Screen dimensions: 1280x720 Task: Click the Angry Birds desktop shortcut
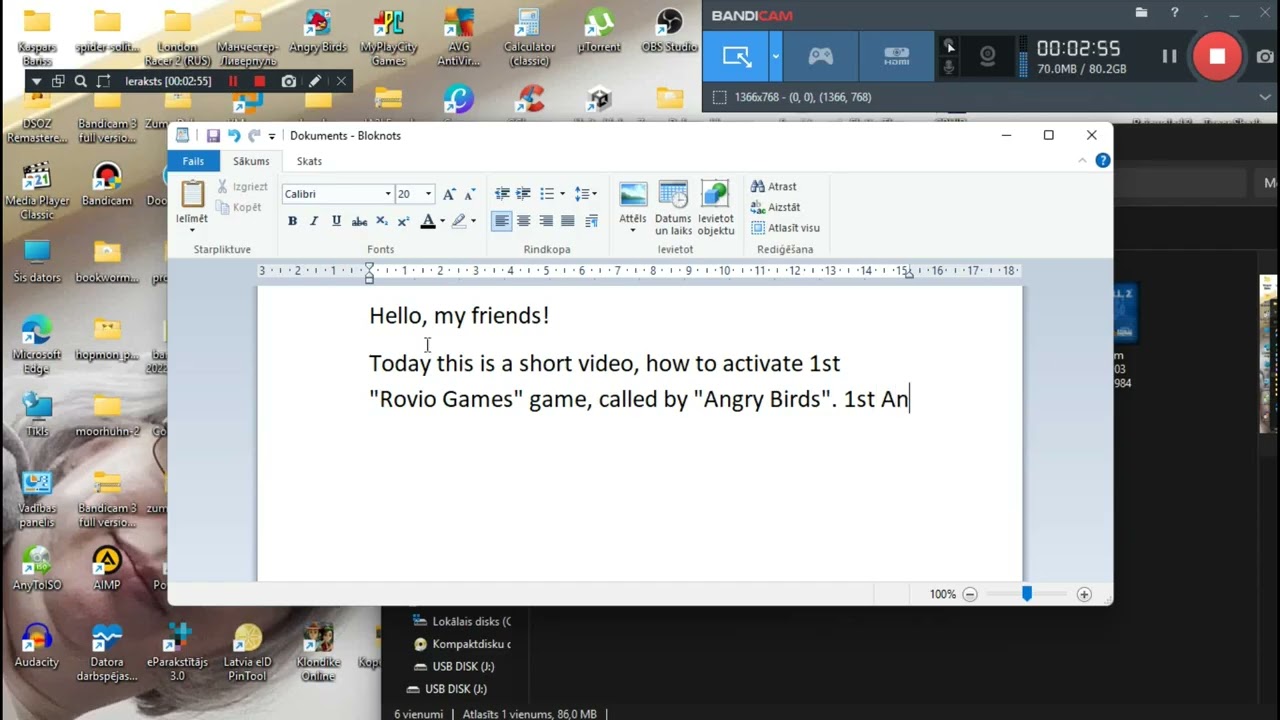[x=317, y=31]
